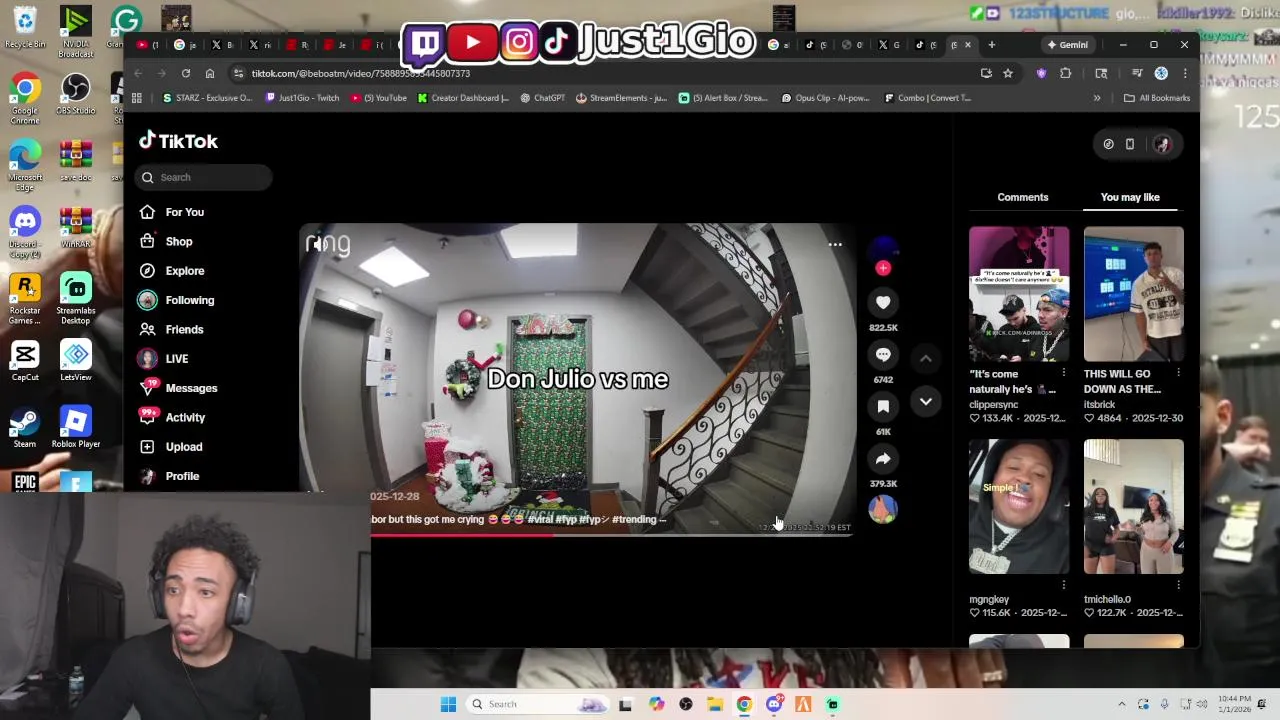Image resolution: width=1280 pixels, height=720 pixels.
Task: Open the Creator Dashboard bookmark
Action: pyautogui.click(x=463, y=98)
